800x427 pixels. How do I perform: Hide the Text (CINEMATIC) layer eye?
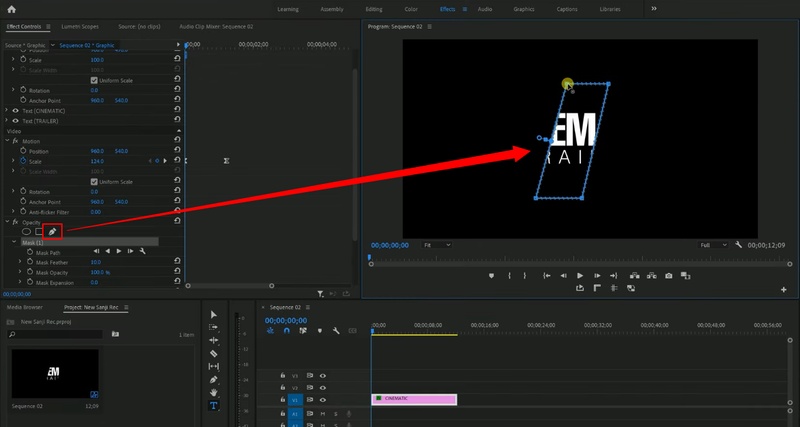coord(14,110)
